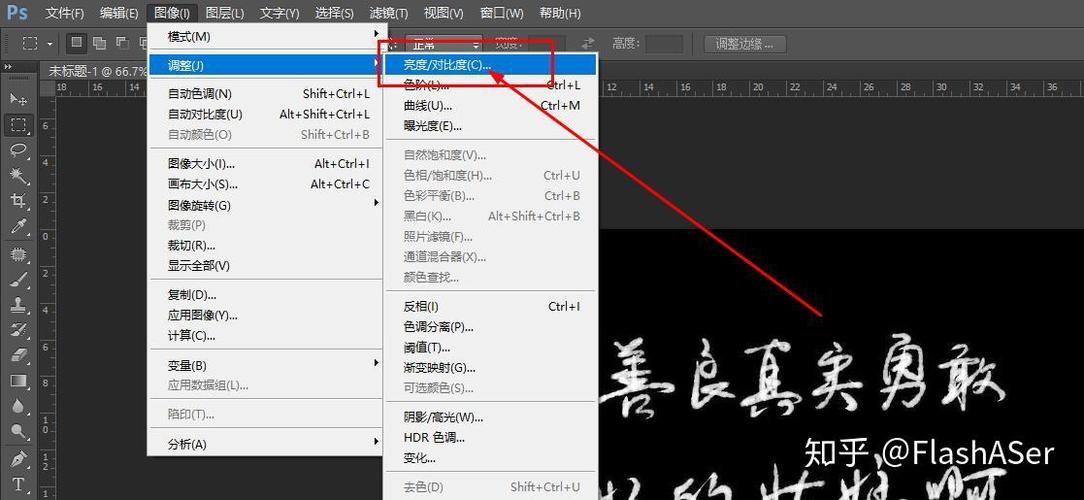This screenshot has height=500, width=1084.
Task: Click the 调整边缘... button
Action: coord(745,44)
